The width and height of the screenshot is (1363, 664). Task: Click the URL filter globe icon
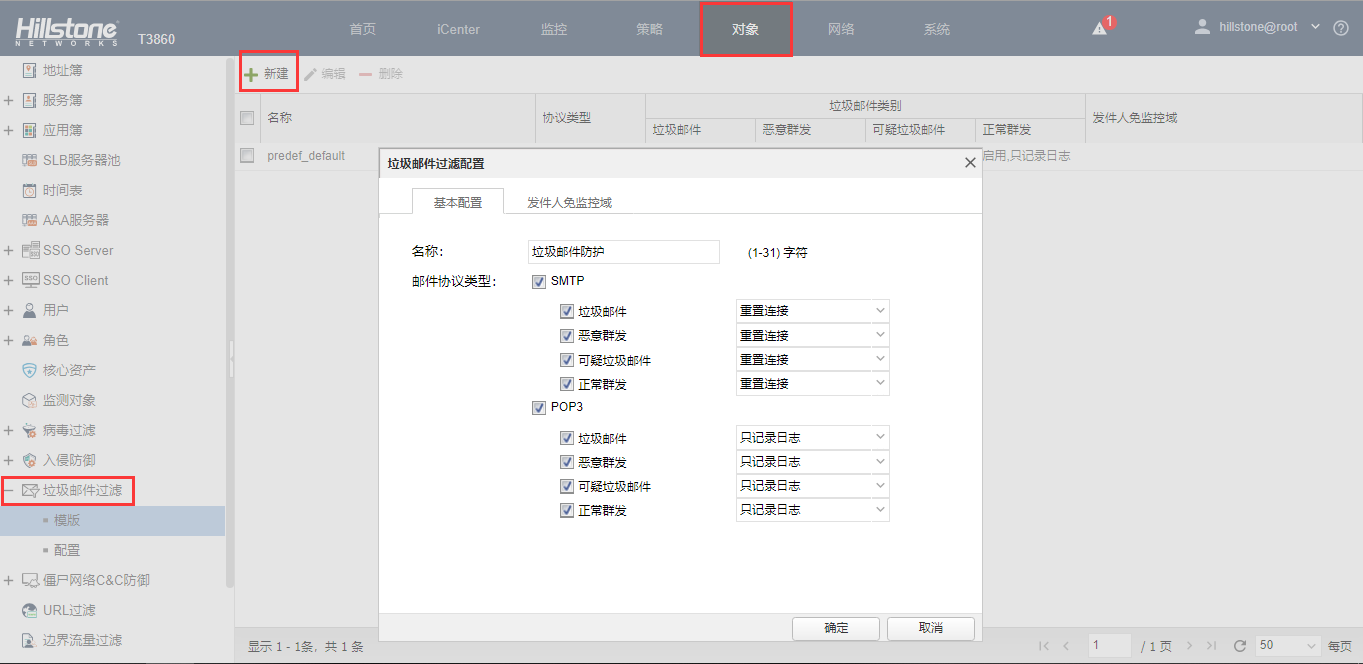tap(30, 610)
